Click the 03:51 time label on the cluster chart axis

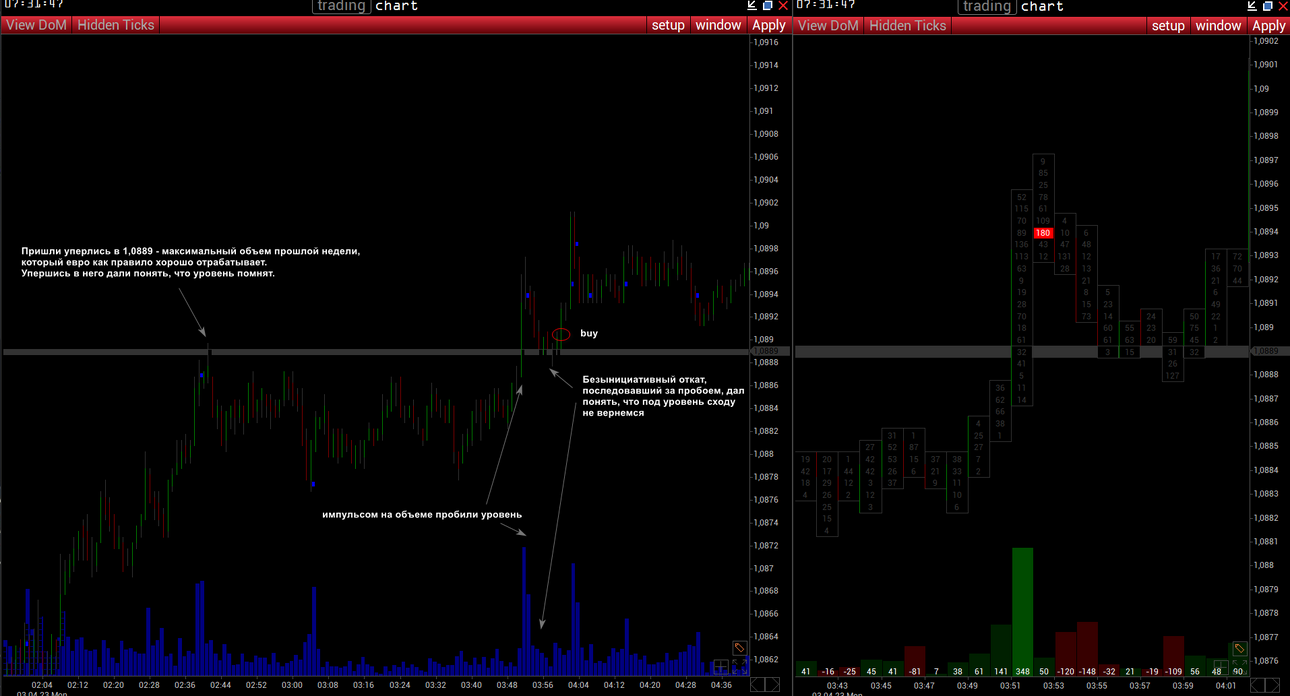coord(1011,686)
